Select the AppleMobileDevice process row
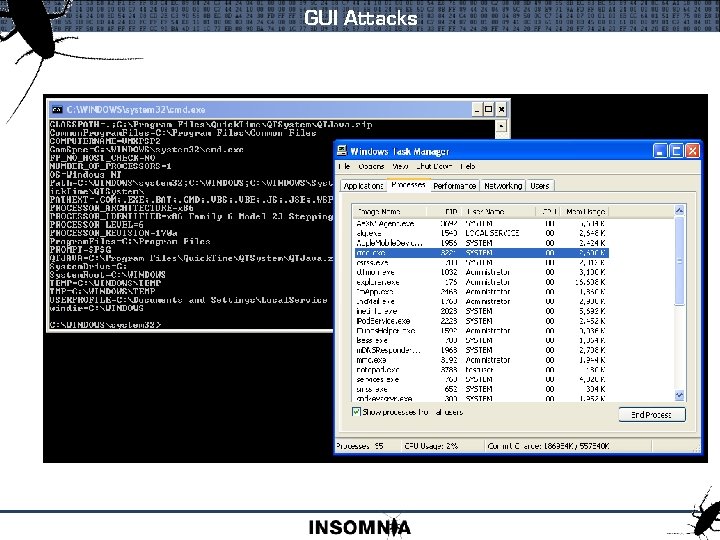This screenshot has height=540, width=720. pyautogui.click(x=481, y=243)
